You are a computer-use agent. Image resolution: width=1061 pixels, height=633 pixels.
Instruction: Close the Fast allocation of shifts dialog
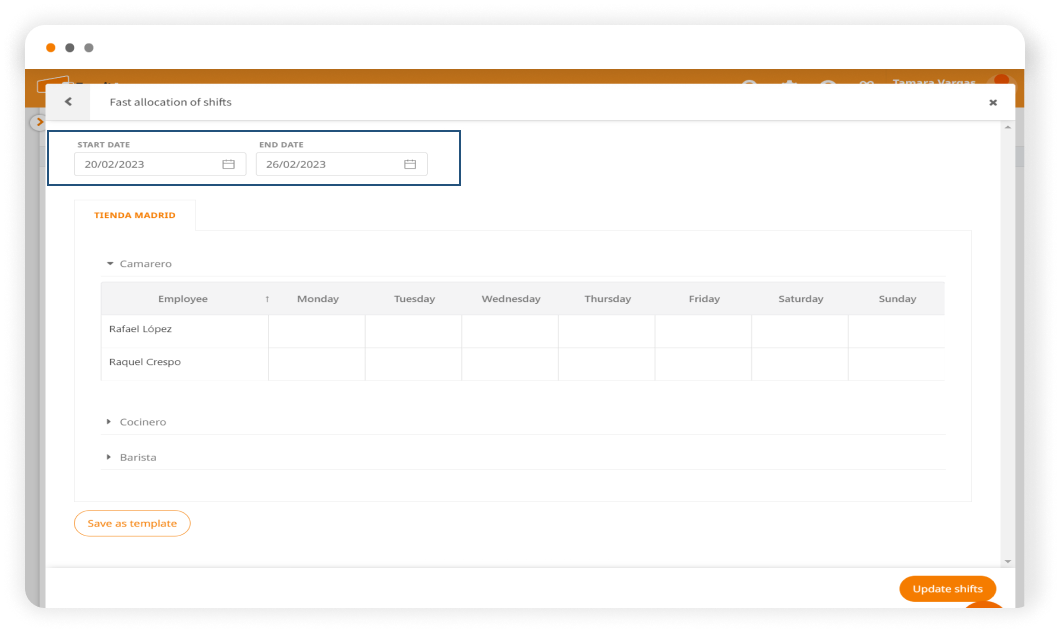click(993, 102)
